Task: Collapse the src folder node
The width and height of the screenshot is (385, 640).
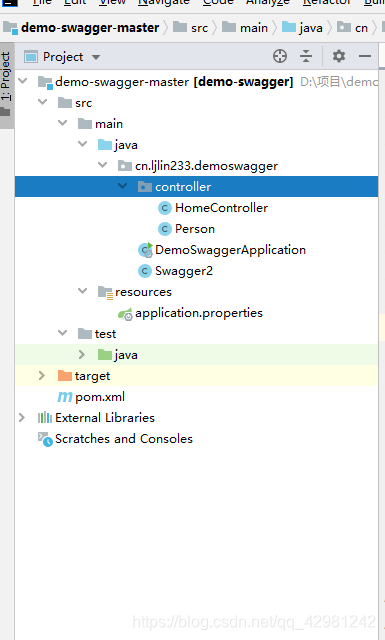Action: coord(42,102)
